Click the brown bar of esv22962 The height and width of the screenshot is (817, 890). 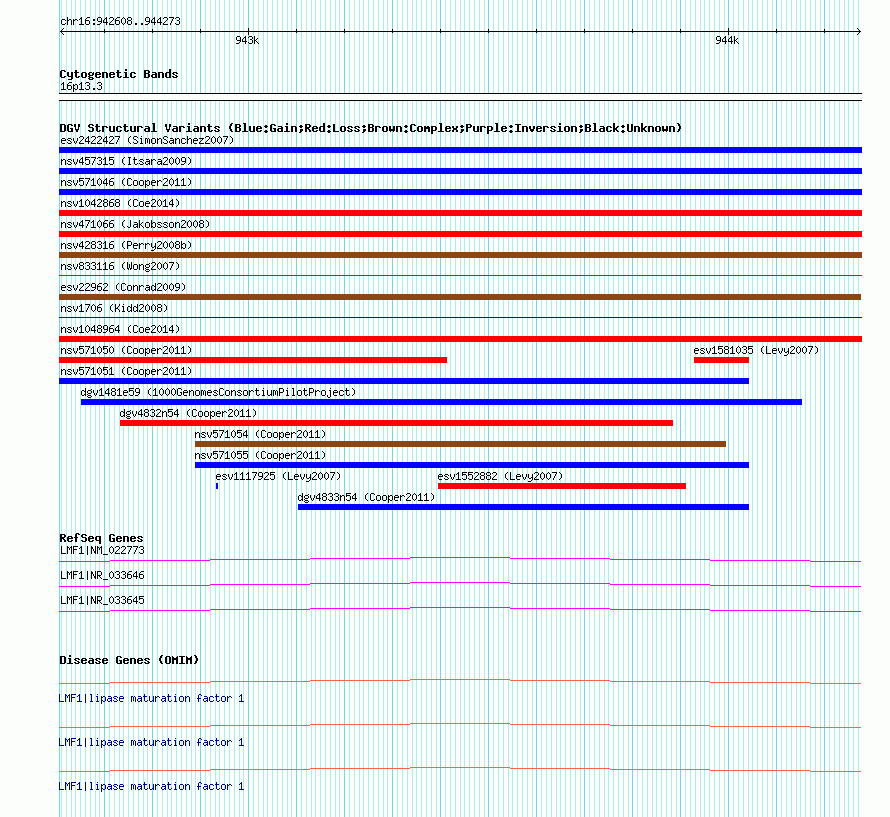[460, 297]
